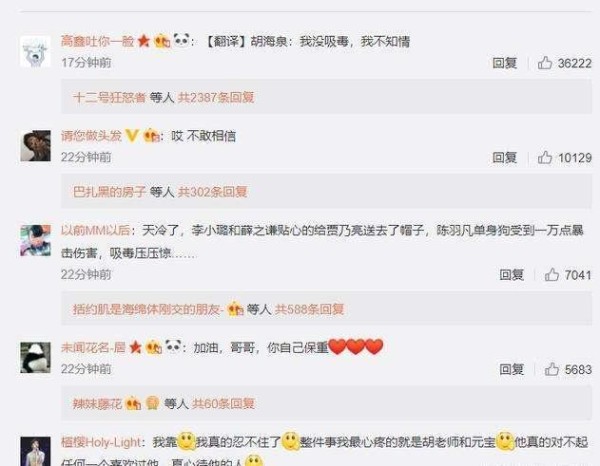Expand the 共302条回复 replies
The height and width of the screenshot is (466, 600).
tap(212, 192)
